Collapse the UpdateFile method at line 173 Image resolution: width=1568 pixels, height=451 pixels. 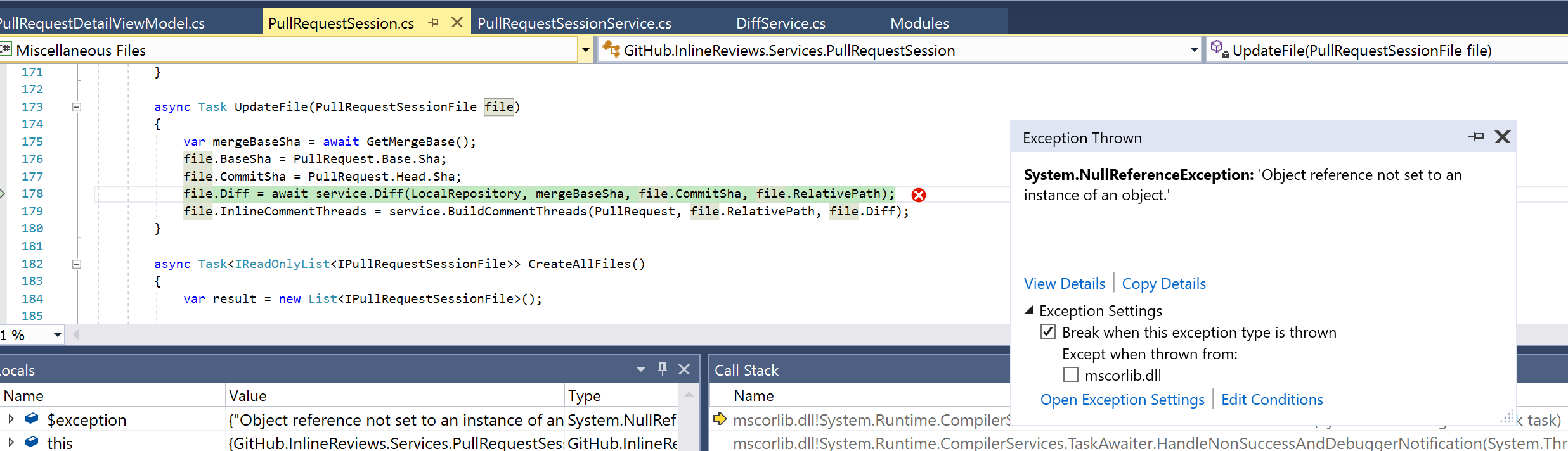coord(77,107)
